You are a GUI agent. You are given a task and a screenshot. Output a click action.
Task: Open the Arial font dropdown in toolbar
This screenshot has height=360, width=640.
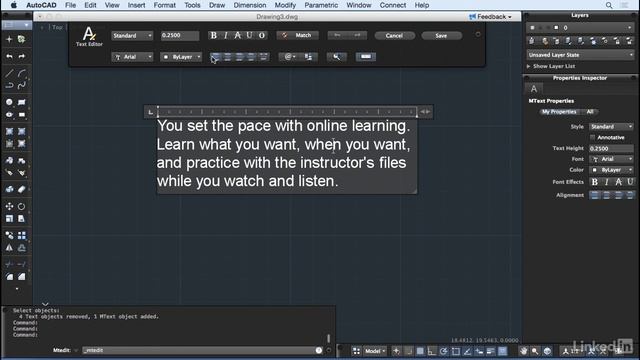coord(132,57)
